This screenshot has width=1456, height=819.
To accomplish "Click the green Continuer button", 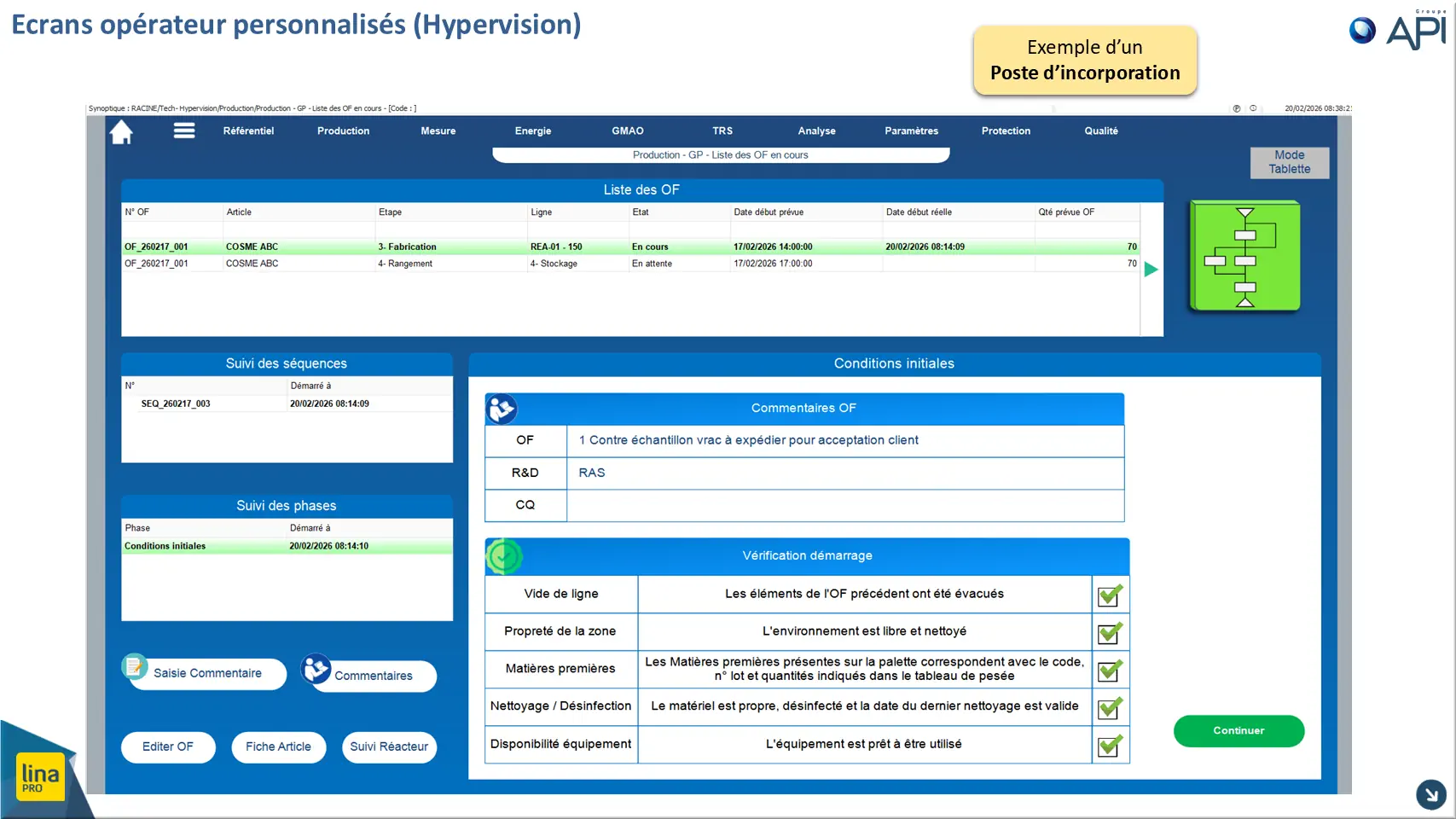I will coord(1238,731).
